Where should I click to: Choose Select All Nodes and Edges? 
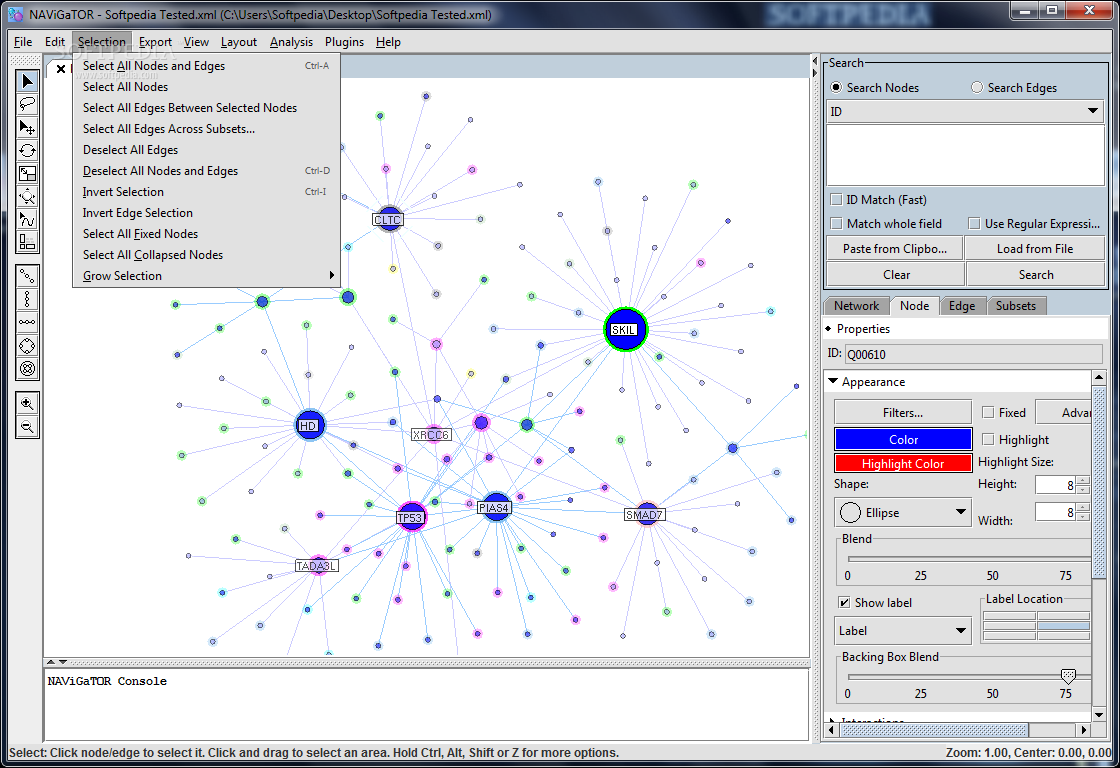click(x=206, y=66)
